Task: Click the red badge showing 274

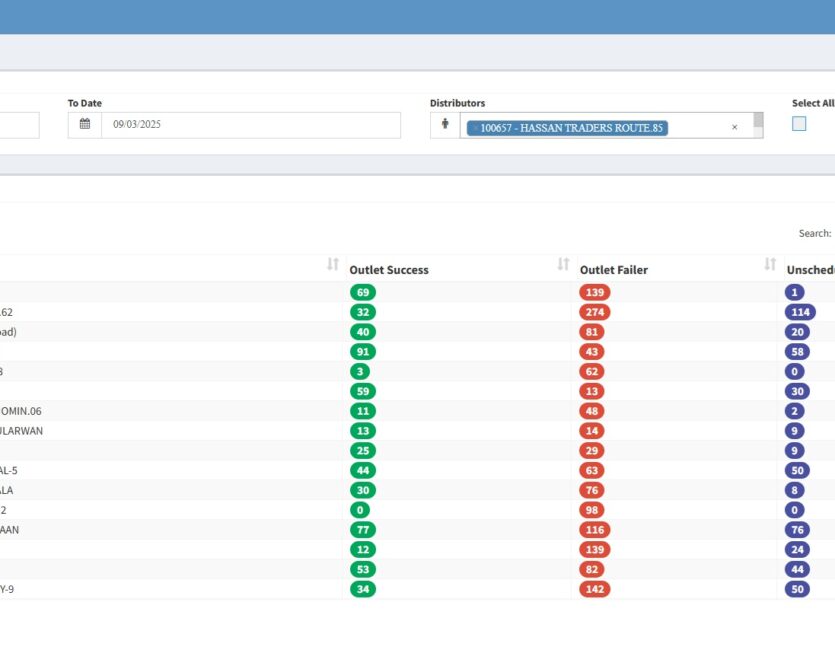Action: pos(594,312)
